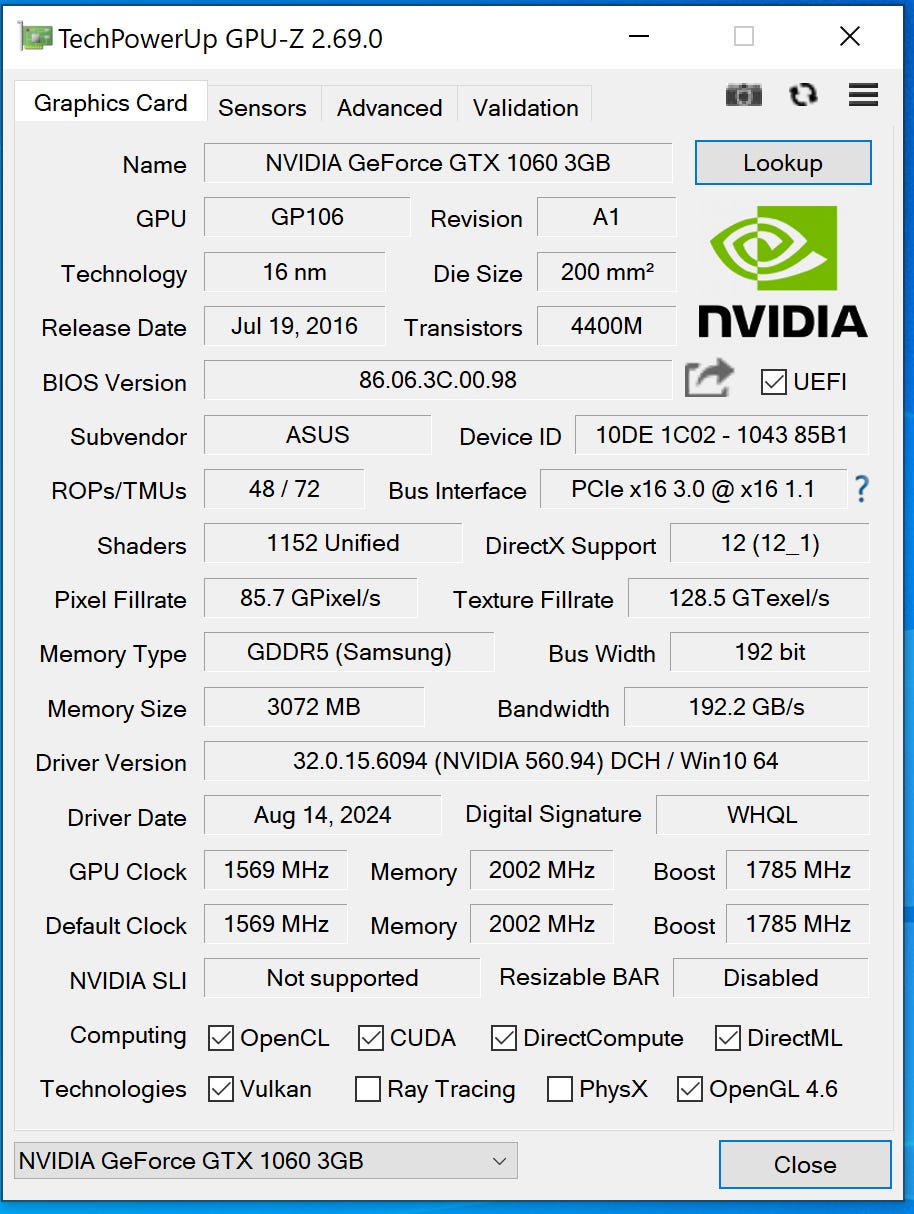Click the GPU-Z app icon in title bar

(34, 38)
